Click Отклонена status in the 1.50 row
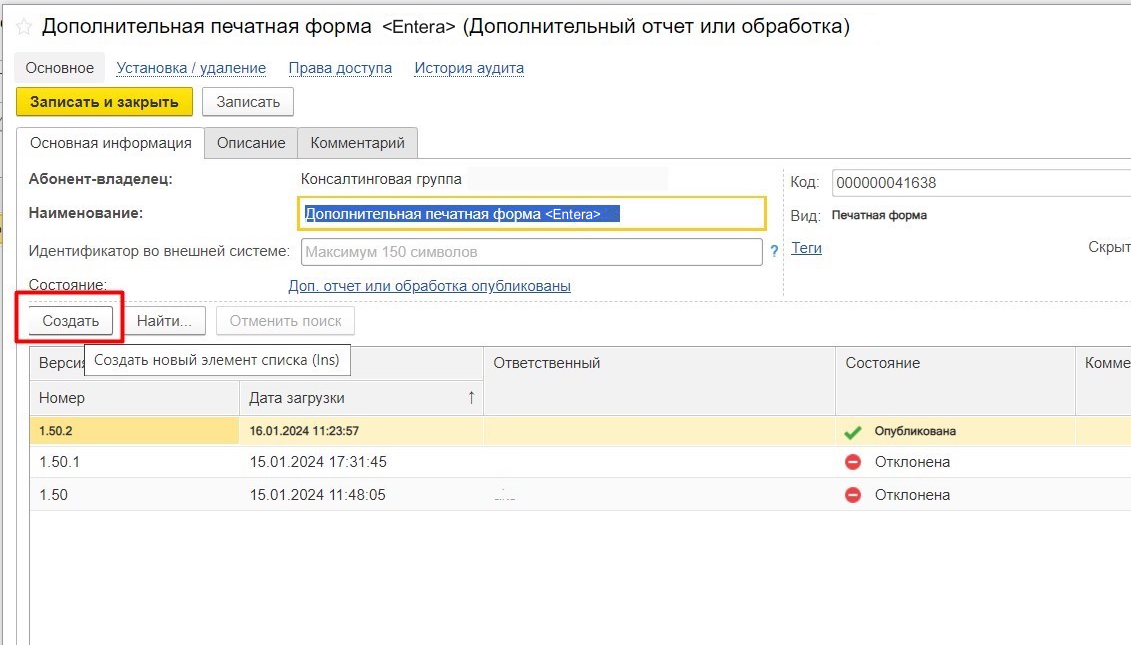The image size is (1131, 645). click(912, 495)
